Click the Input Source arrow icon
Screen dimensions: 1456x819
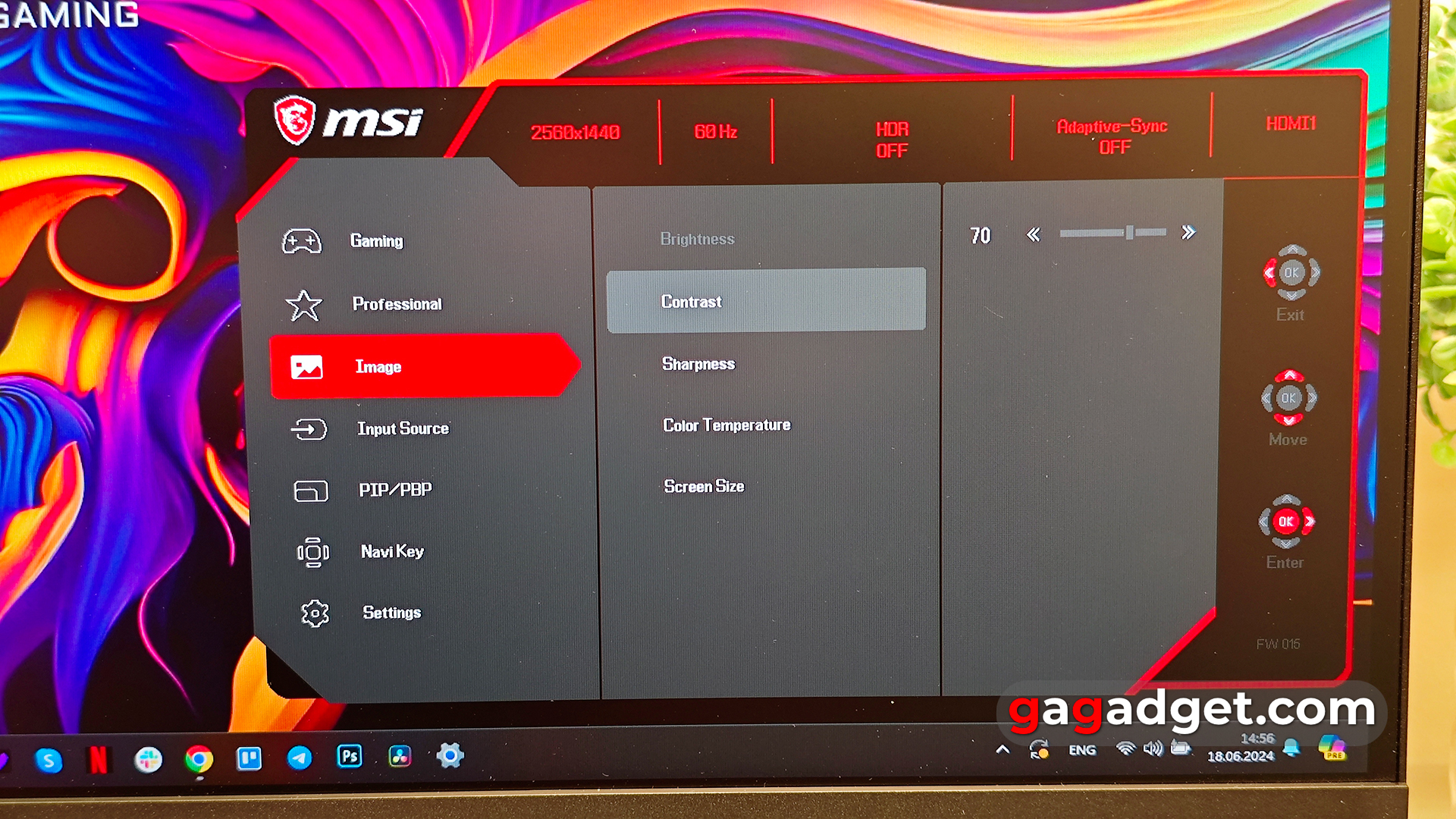(x=309, y=429)
